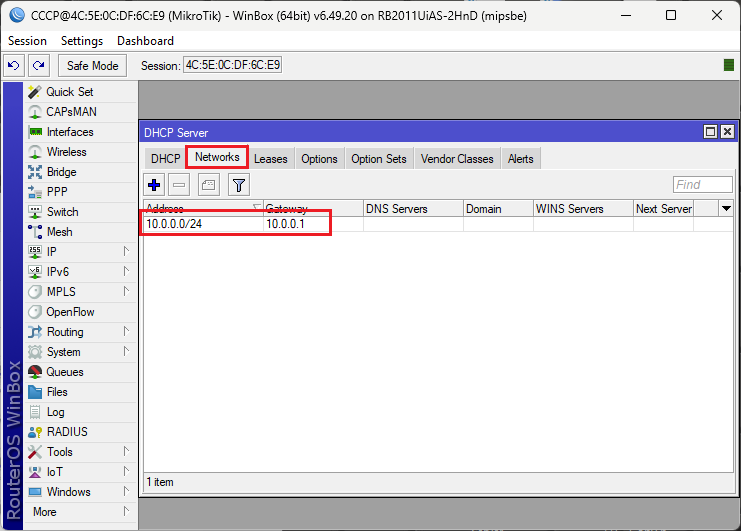
Task: Click the Find search field
Action: [703, 185]
